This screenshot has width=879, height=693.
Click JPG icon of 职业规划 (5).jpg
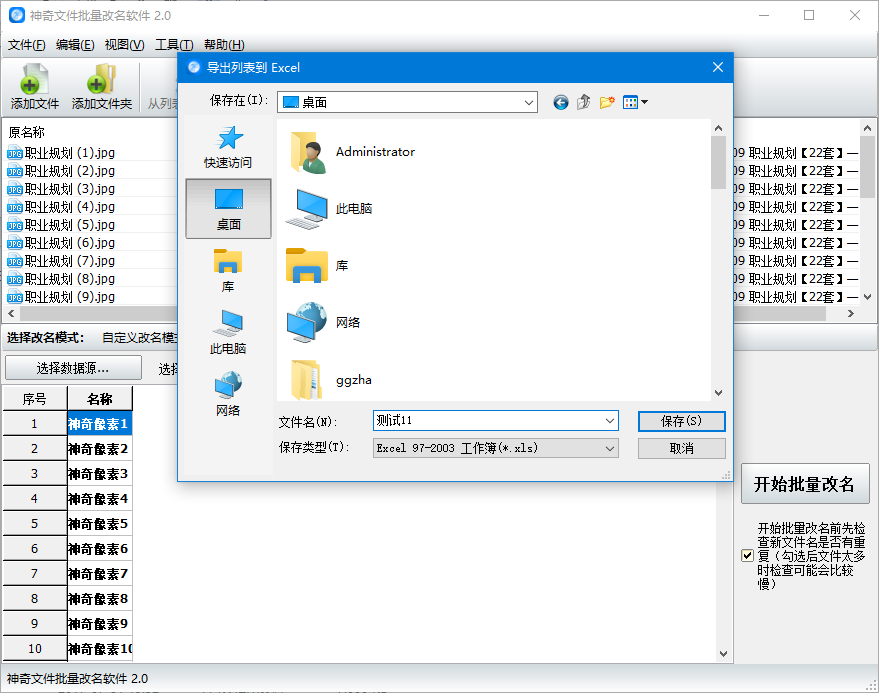[x=15, y=225]
